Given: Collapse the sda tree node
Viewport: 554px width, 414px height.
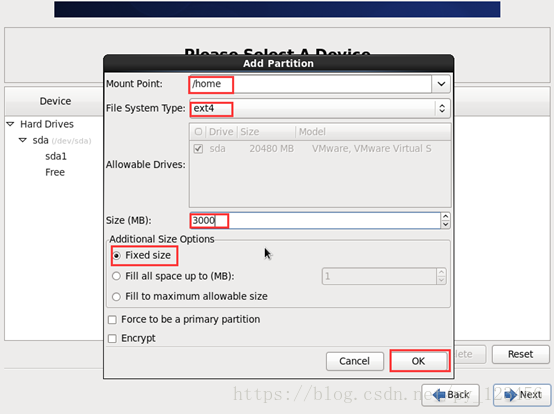Looking at the screenshot, I should click(x=23, y=140).
